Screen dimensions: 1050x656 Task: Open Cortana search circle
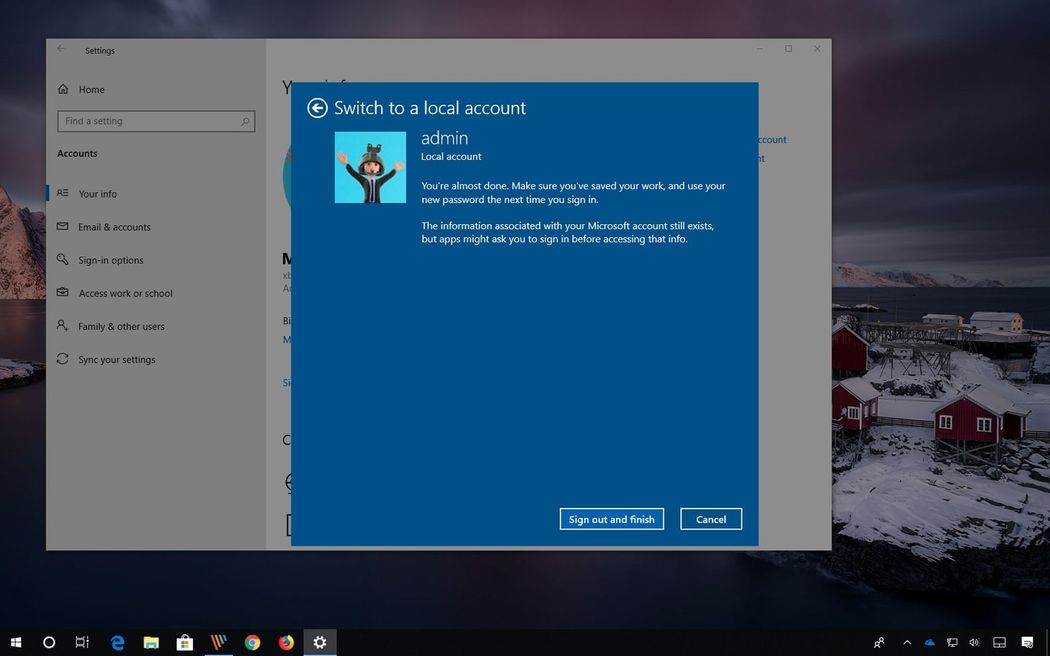coord(49,642)
